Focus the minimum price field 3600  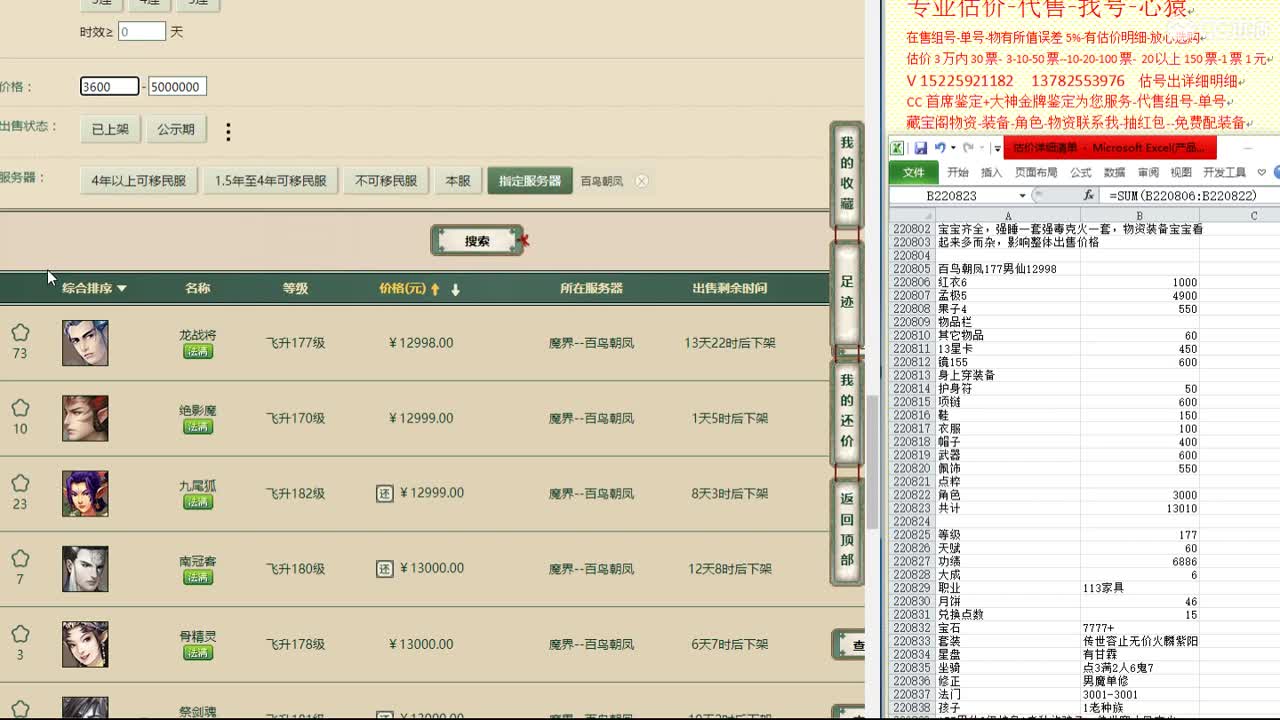(x=110, y=87)
